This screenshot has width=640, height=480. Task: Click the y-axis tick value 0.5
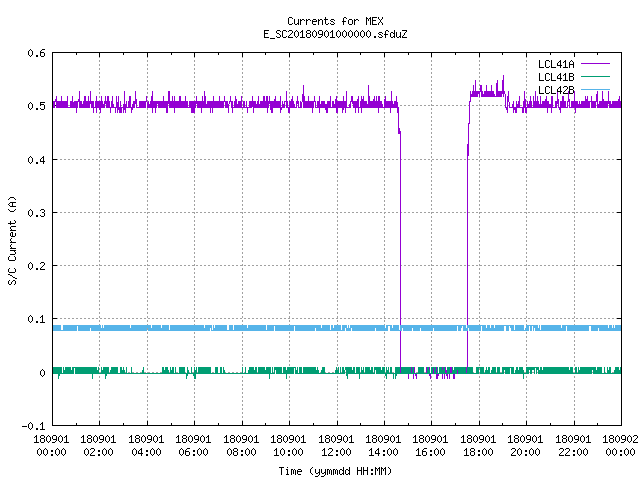coord(36,106)
